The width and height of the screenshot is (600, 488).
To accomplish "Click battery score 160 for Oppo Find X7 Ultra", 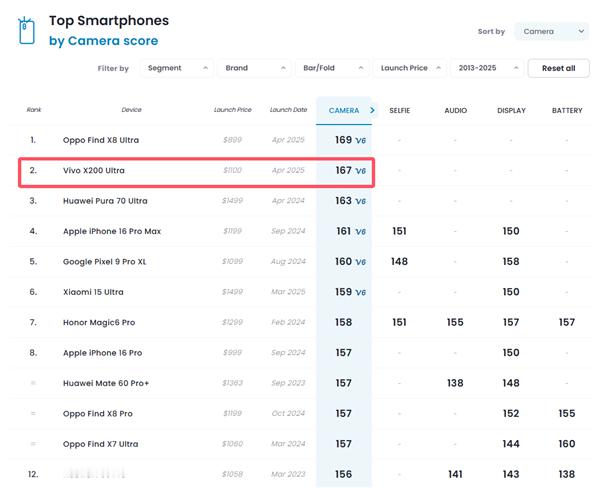I will [567, 444].
